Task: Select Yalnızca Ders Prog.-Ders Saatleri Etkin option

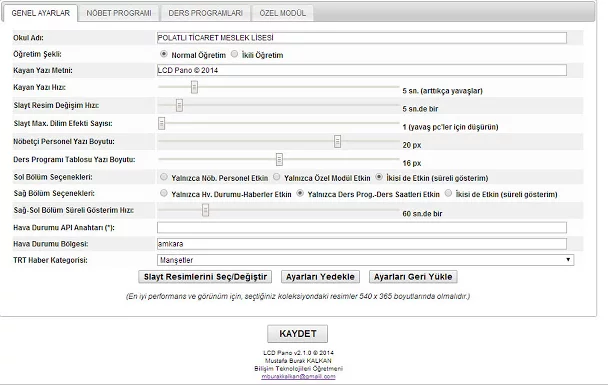Action: coord(300,193)
